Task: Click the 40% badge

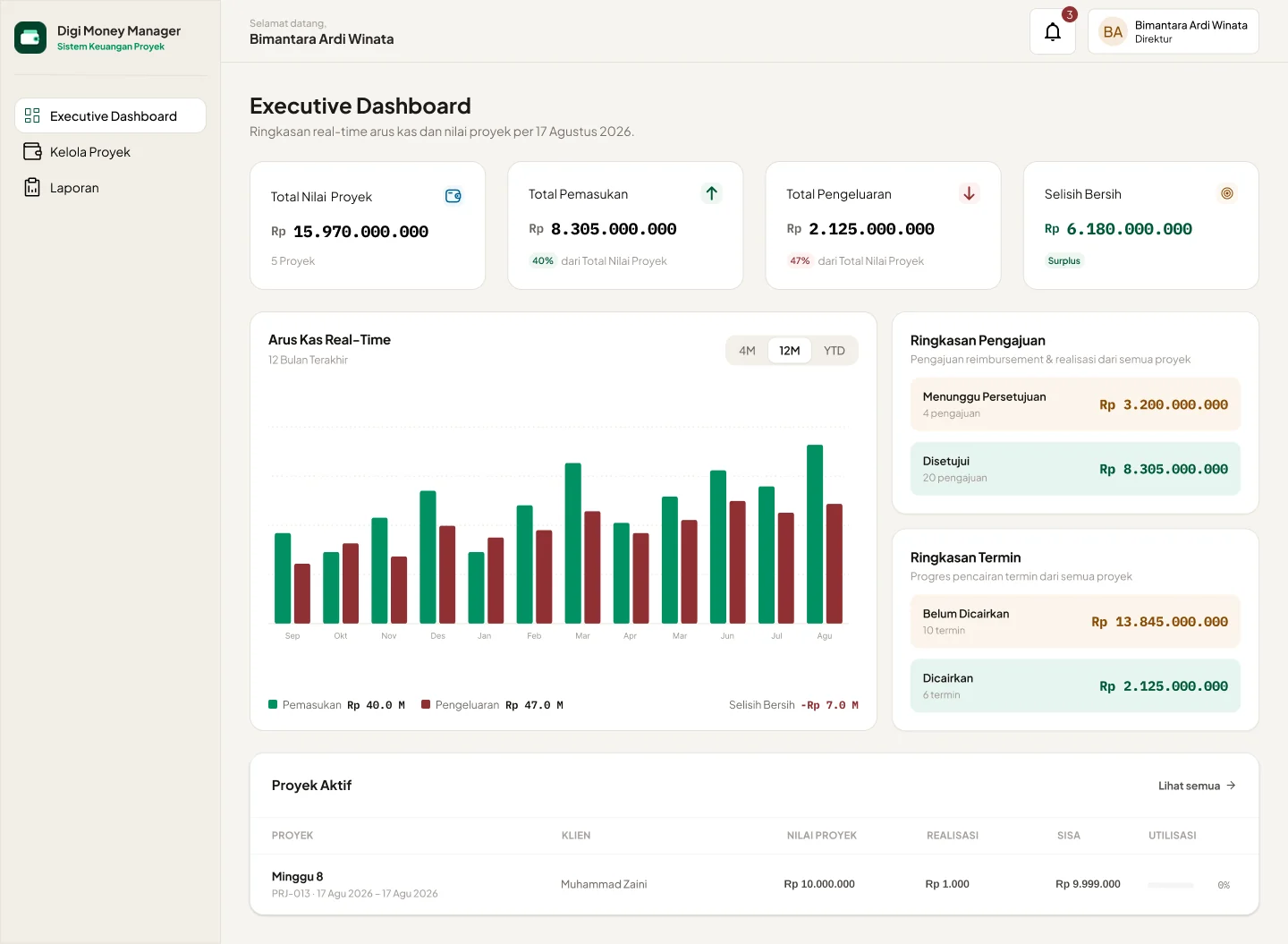Action: pos(543,260)
